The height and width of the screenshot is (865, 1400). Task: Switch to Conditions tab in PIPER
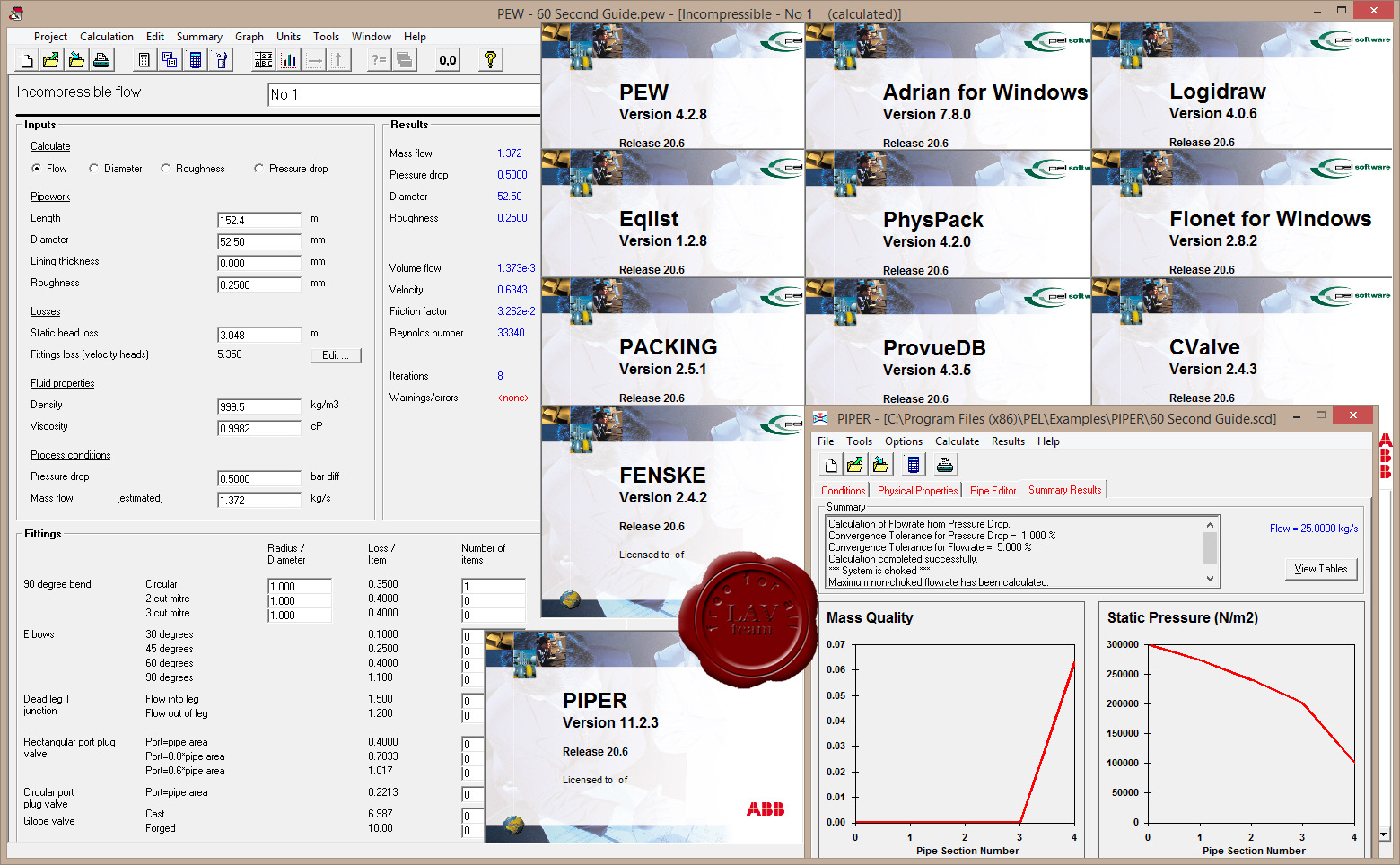pyautogui.click(x=843, y=491)
